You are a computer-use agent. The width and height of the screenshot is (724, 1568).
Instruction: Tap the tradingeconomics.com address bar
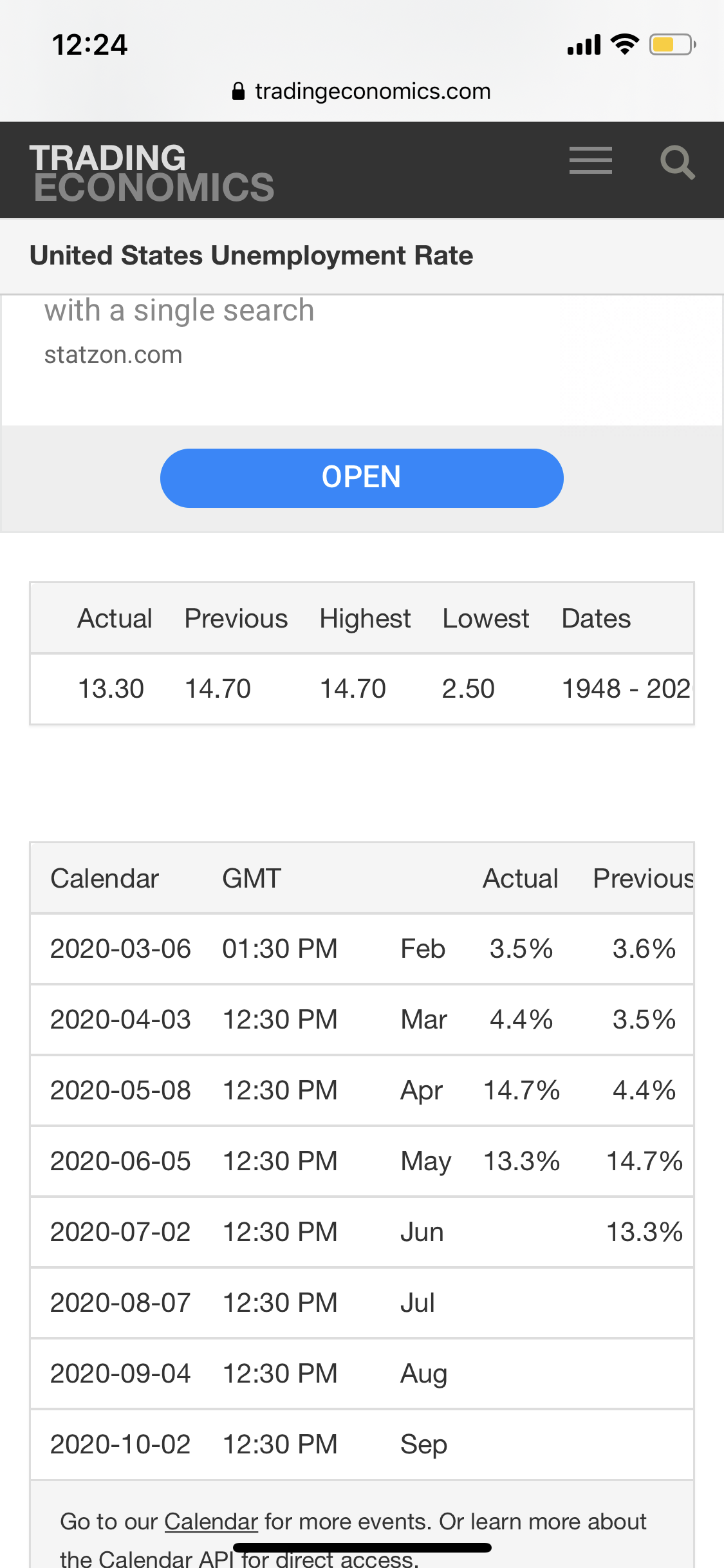[x=362, y=91]
